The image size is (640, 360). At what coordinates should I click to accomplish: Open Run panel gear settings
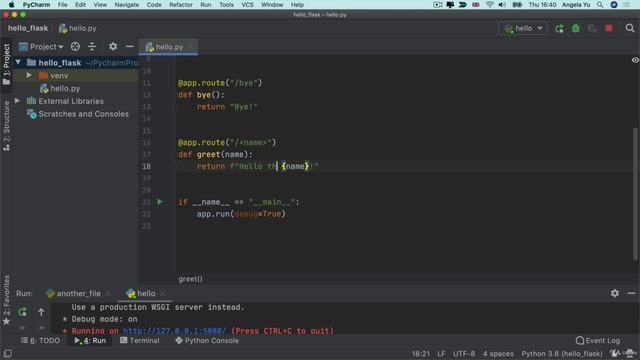[x=615, y=293]
